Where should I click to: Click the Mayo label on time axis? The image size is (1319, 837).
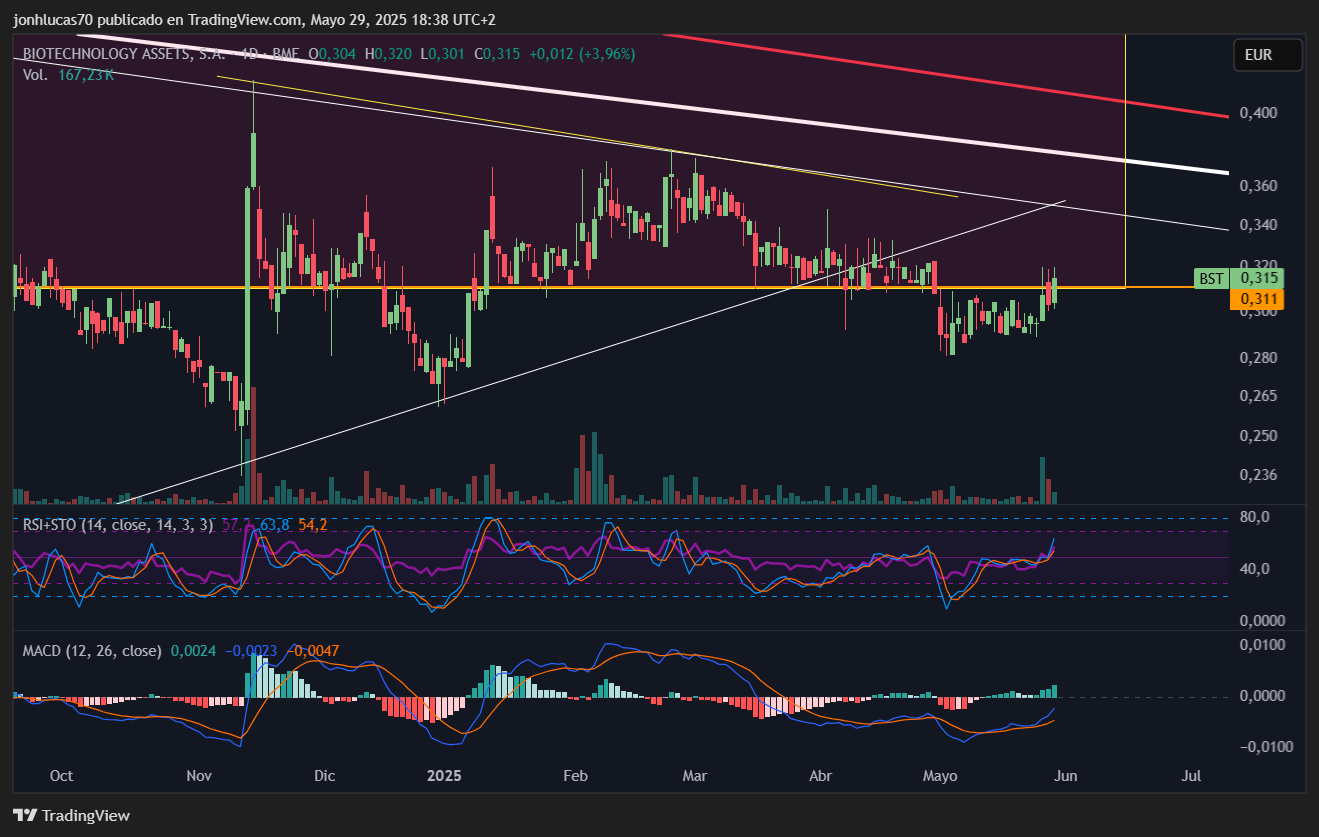tap(940, 776)
